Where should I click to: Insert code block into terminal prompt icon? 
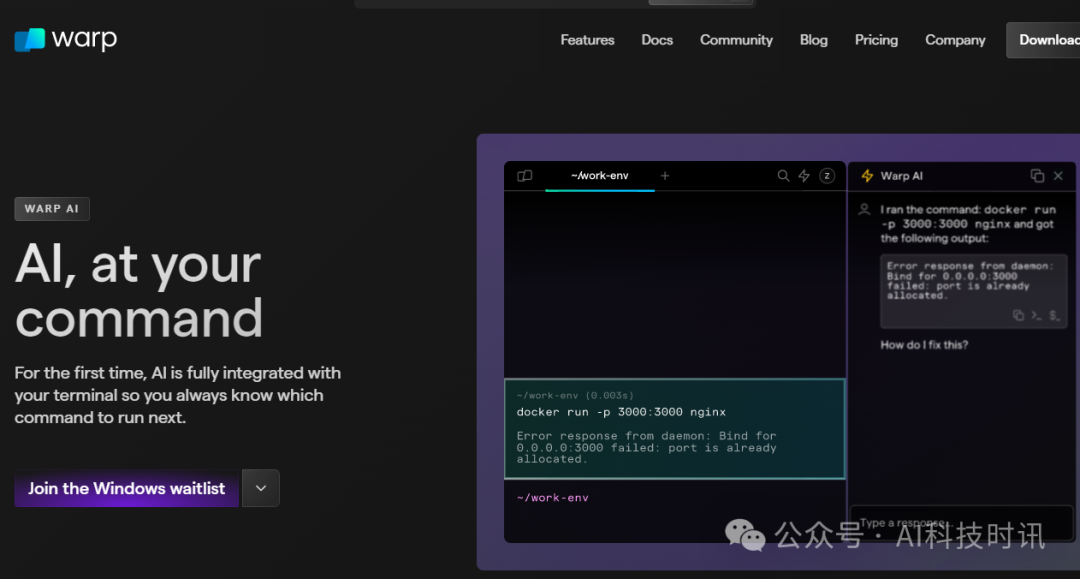coord(1036,315)
